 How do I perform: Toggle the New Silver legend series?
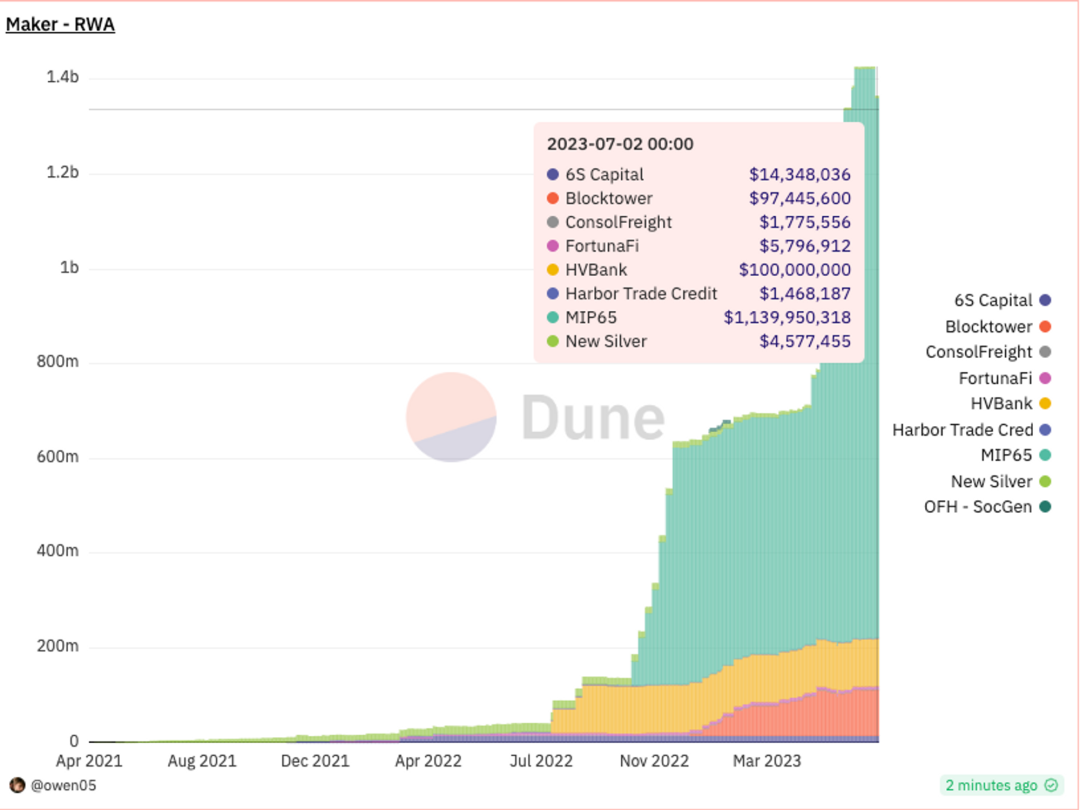click(x=1001, y=481)
